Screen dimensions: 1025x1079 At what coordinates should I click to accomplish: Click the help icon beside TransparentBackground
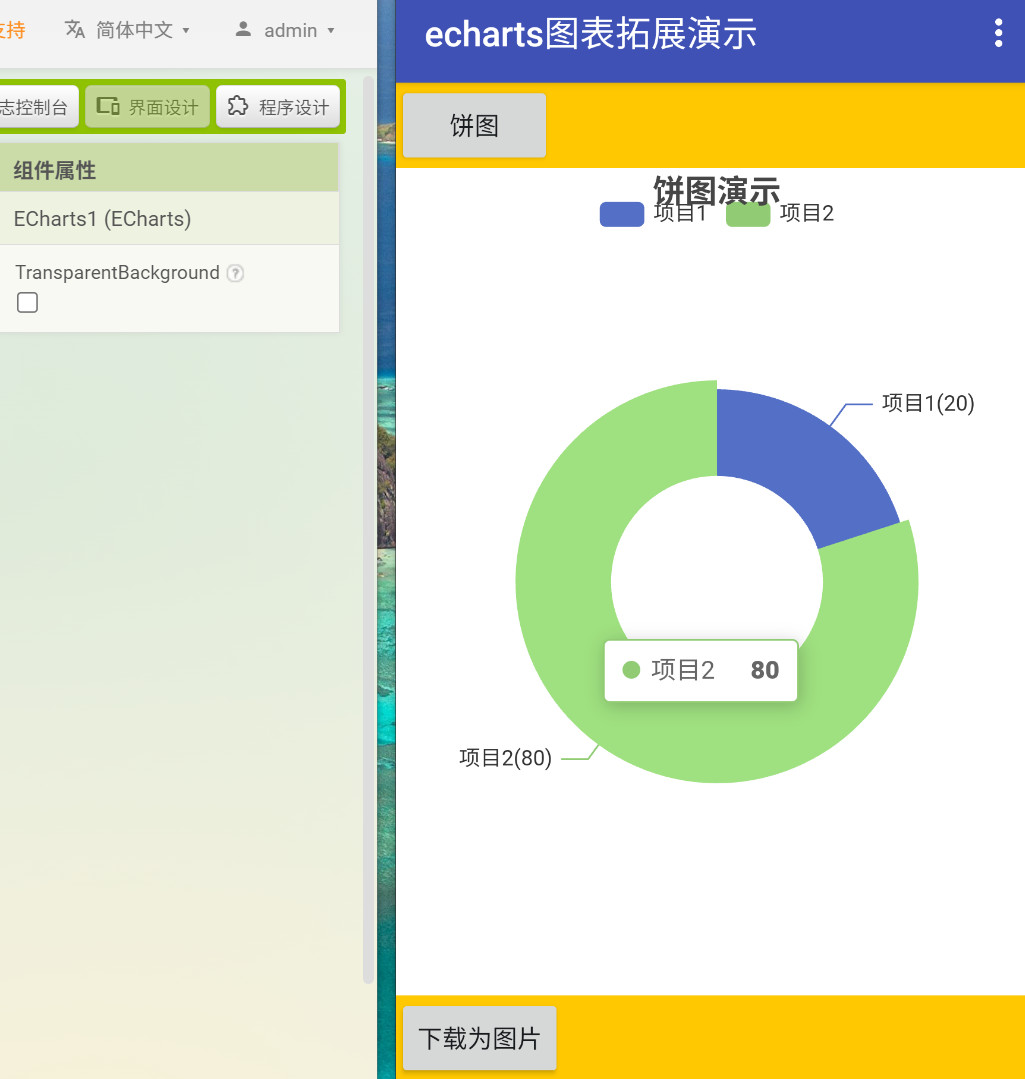(x=235, y=273)
